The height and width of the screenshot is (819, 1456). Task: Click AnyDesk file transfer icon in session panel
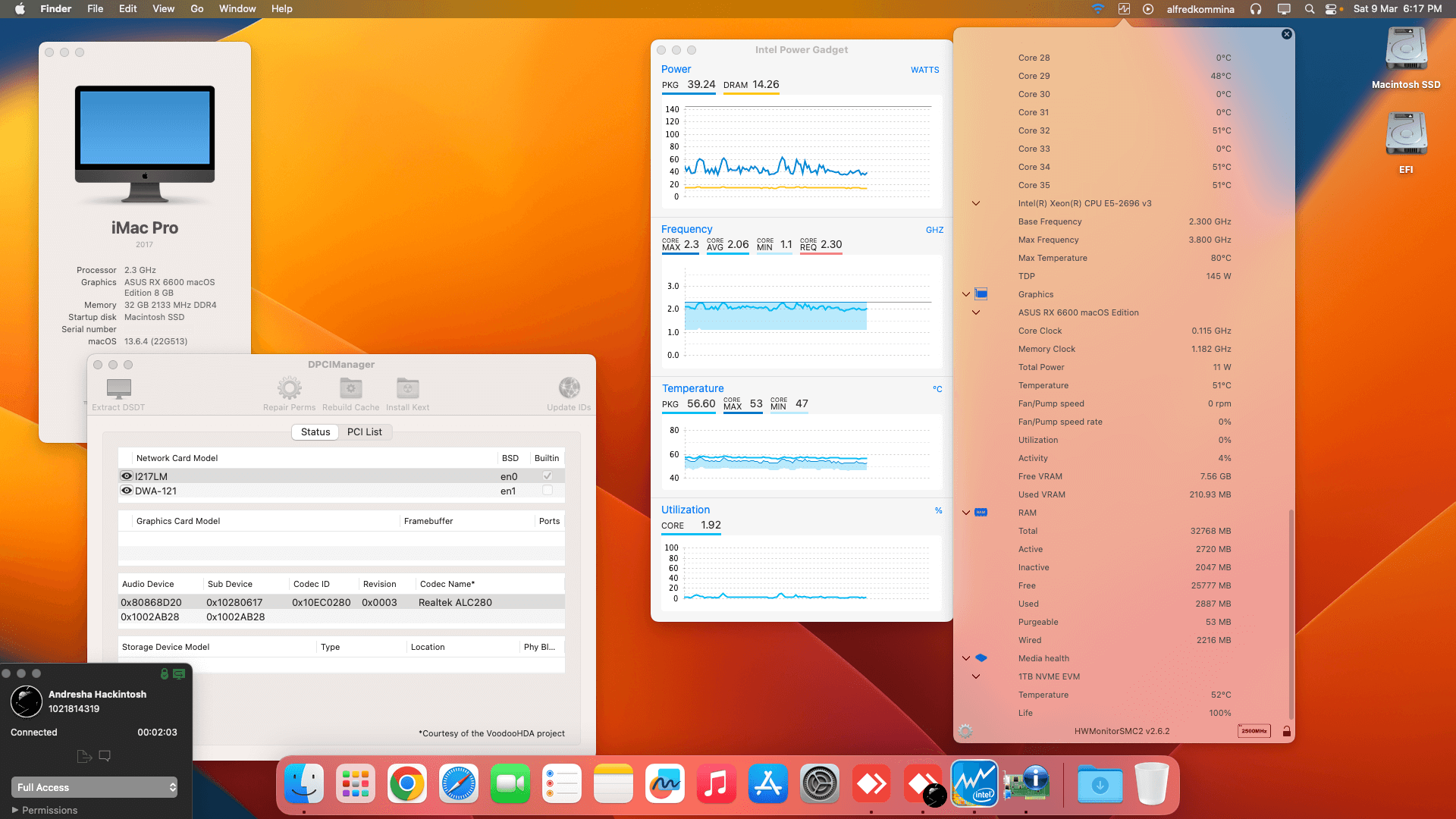pos(84,756)
